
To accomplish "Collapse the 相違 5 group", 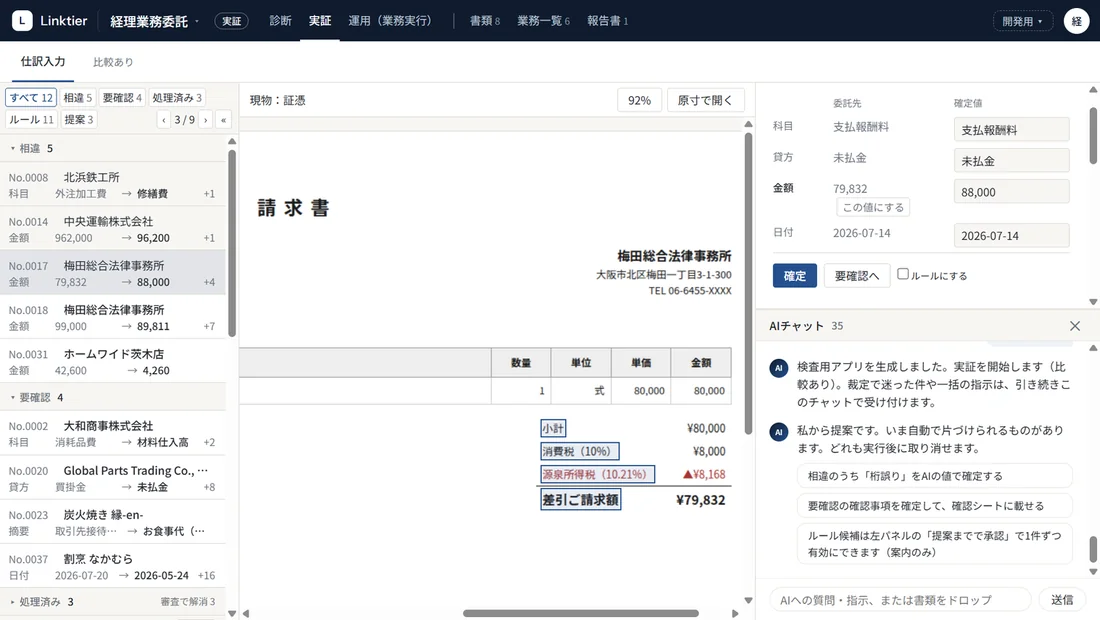I will (x=32, y=148).
